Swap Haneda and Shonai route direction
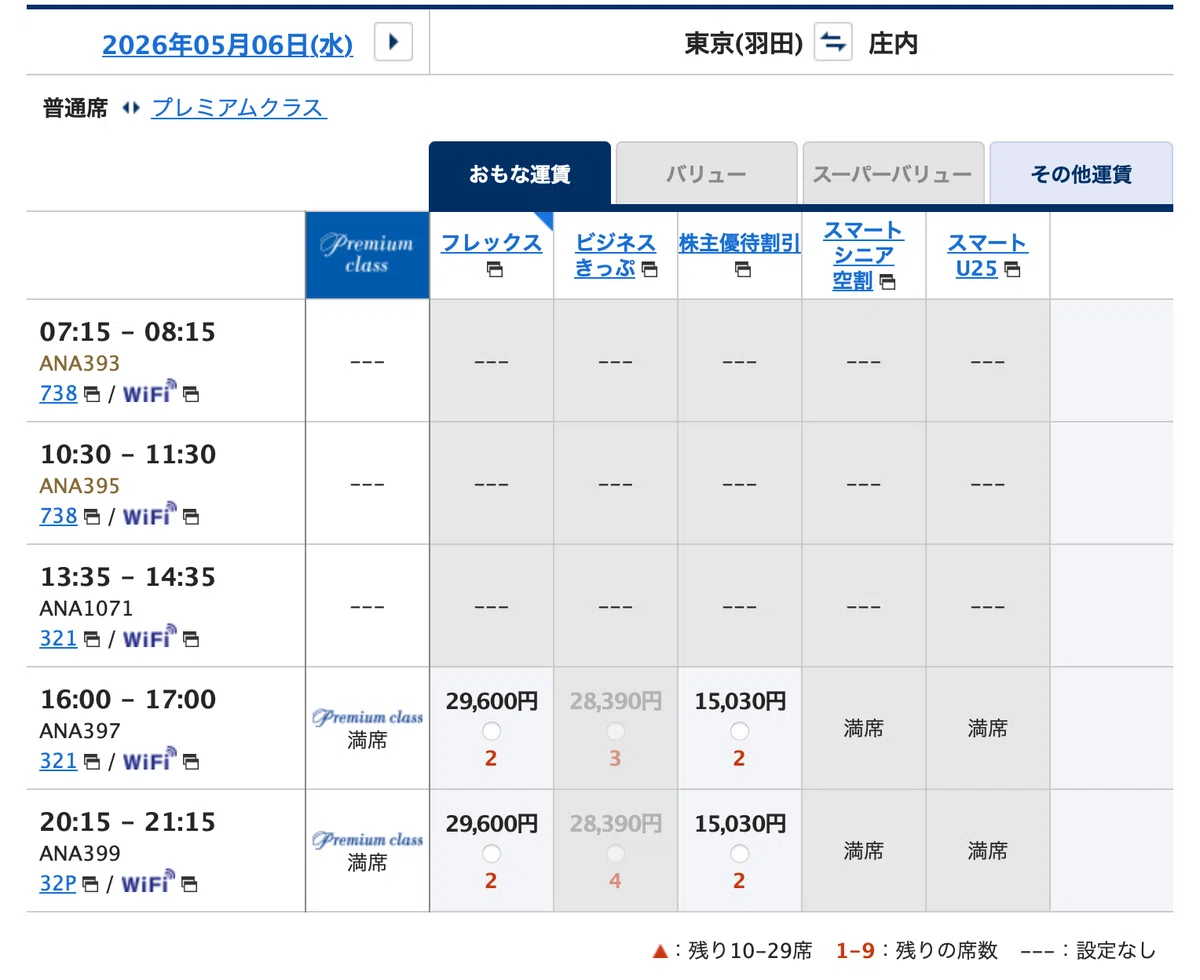The width and height of the screenshot is (1200, 980). coord(833,42)
